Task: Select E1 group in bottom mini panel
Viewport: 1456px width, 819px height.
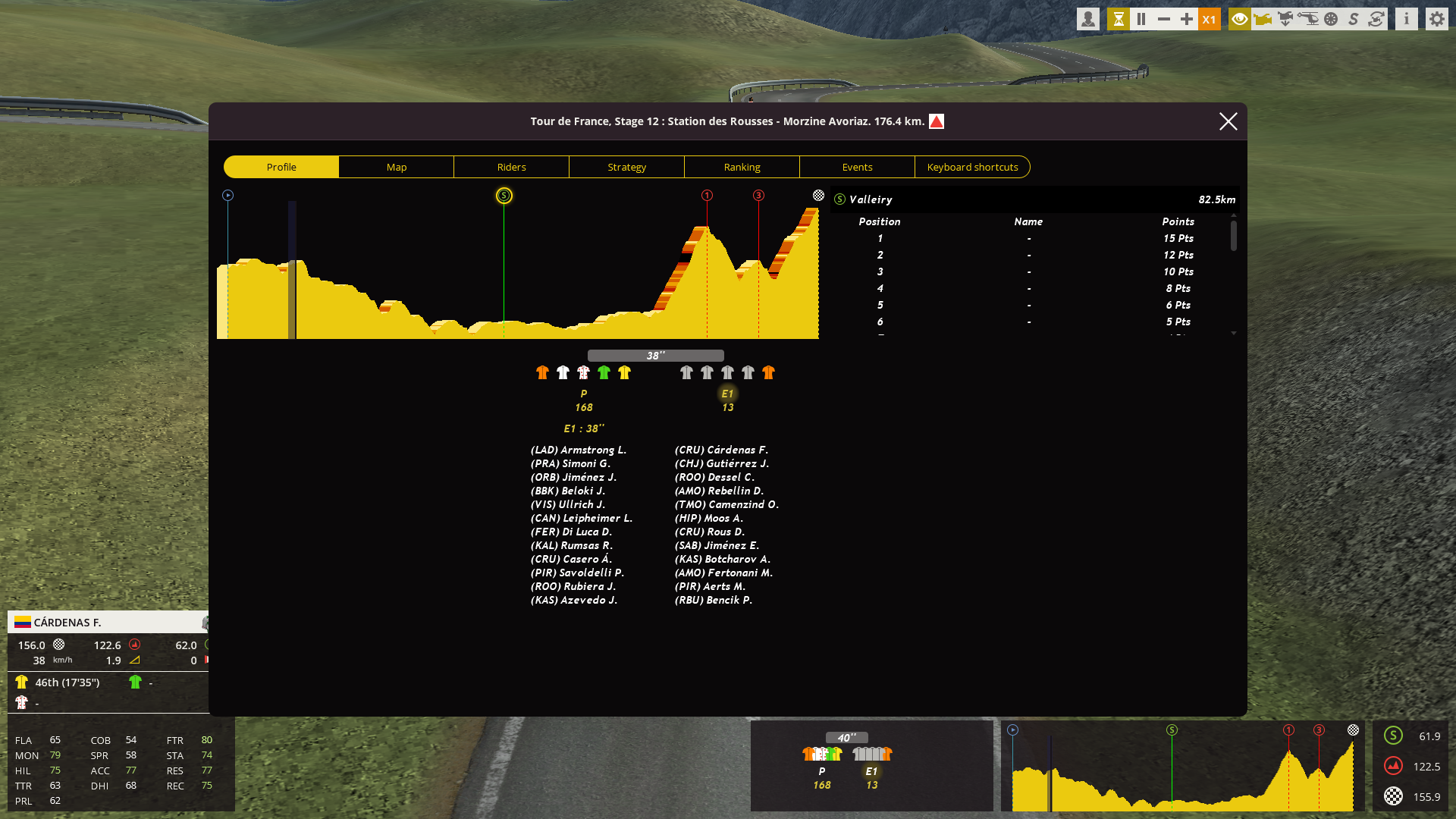Action: tap(872, 767)
